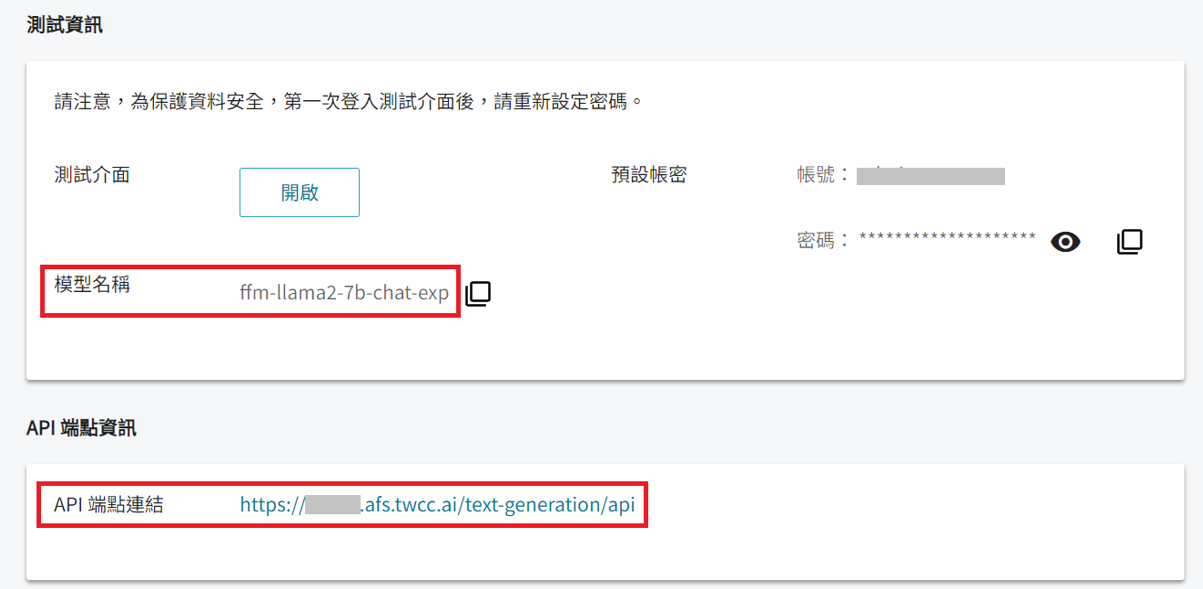This screenshot has height=589, width=1203.
Task: Copy the default password using copy icon
Action: pos(1129,241)
